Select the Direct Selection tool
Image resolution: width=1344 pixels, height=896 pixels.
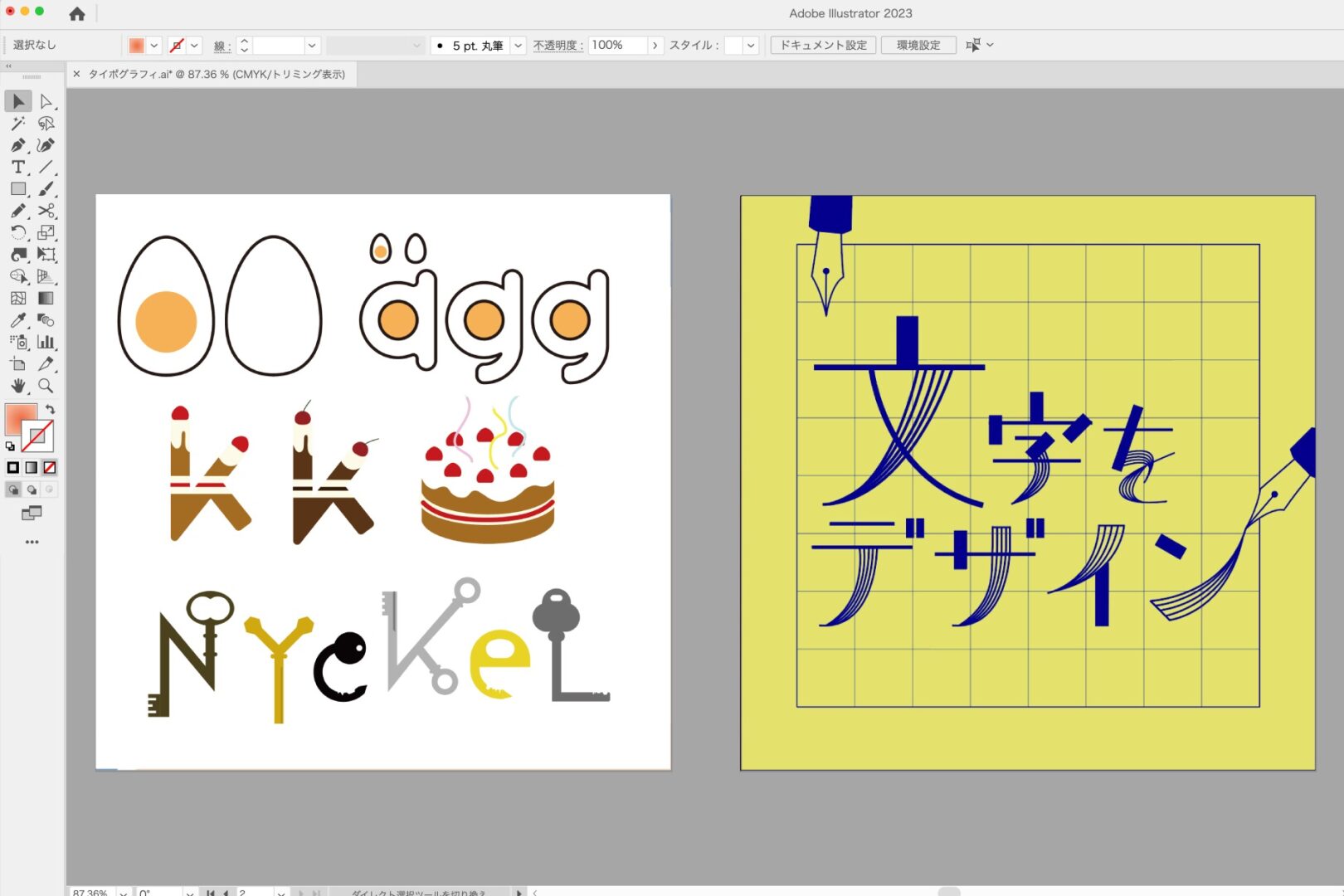[x=46, y=102]
